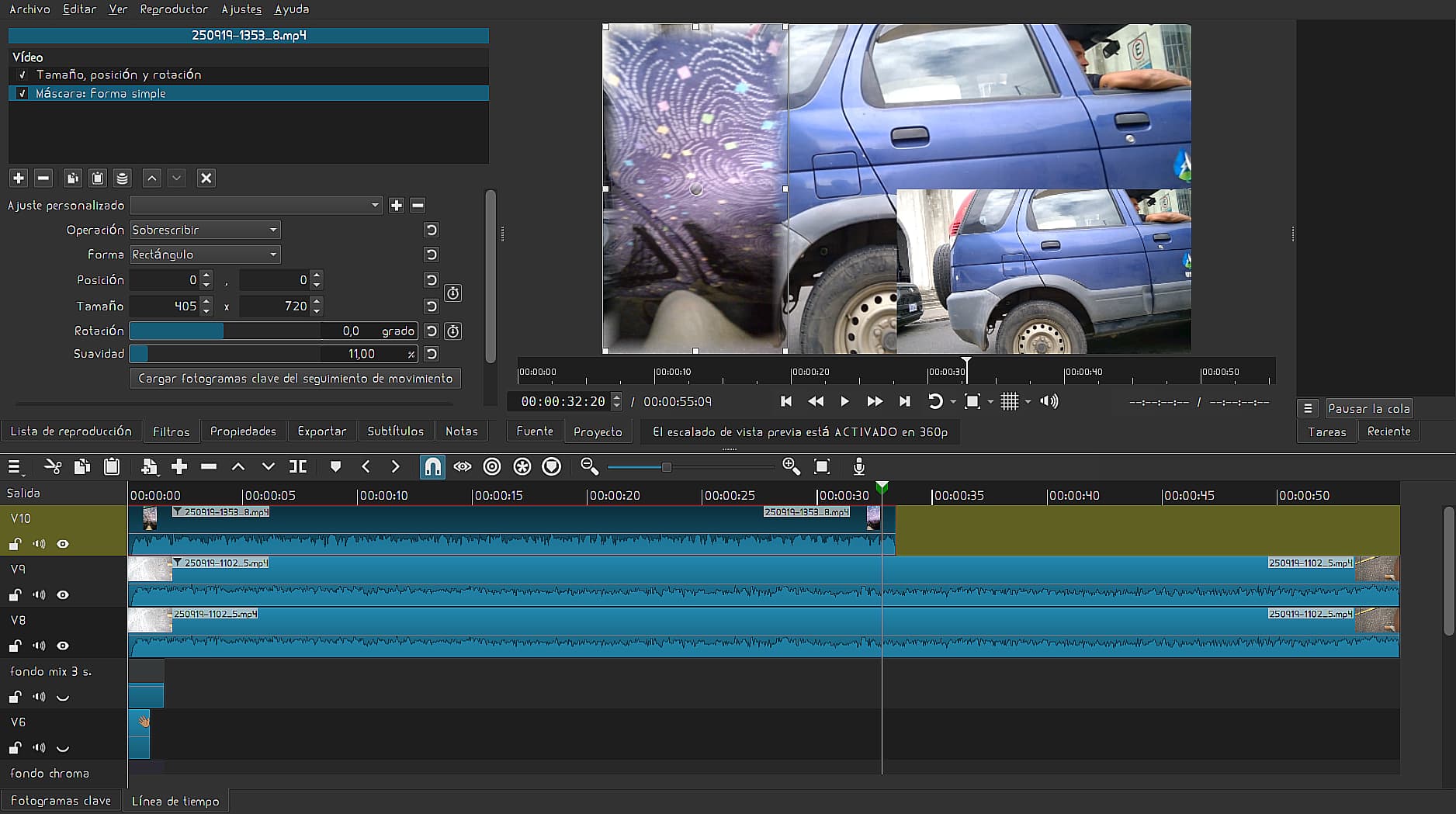This screenshot has width=1456, height=814.
Task: Click the timeline zoom-to-fit icon
Action: pyautogui.click(x=822, y=466)
